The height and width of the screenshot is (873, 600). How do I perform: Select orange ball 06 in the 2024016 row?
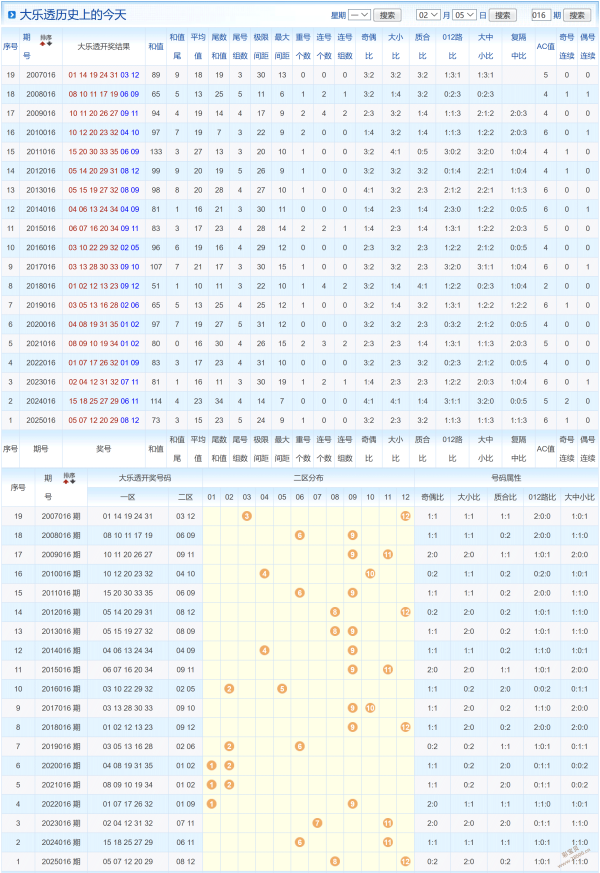299,841
